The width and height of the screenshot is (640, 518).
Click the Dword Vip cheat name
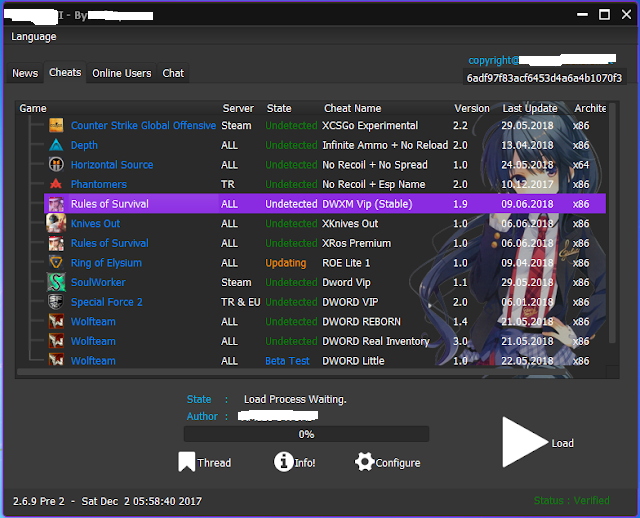point(346,282)
